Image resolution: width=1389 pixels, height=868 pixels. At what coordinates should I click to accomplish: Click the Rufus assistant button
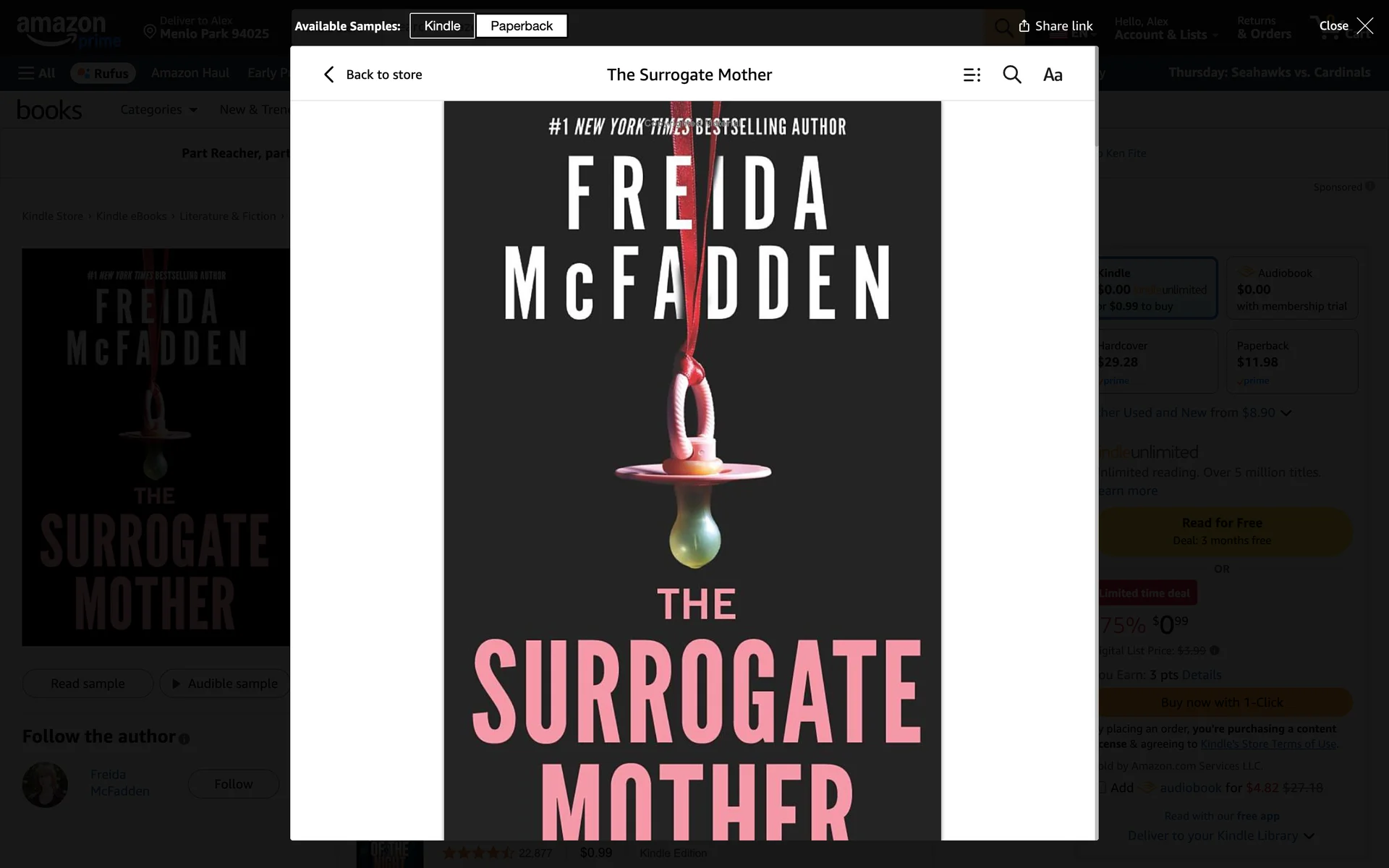pyautogui.click(x=103, y=73)
